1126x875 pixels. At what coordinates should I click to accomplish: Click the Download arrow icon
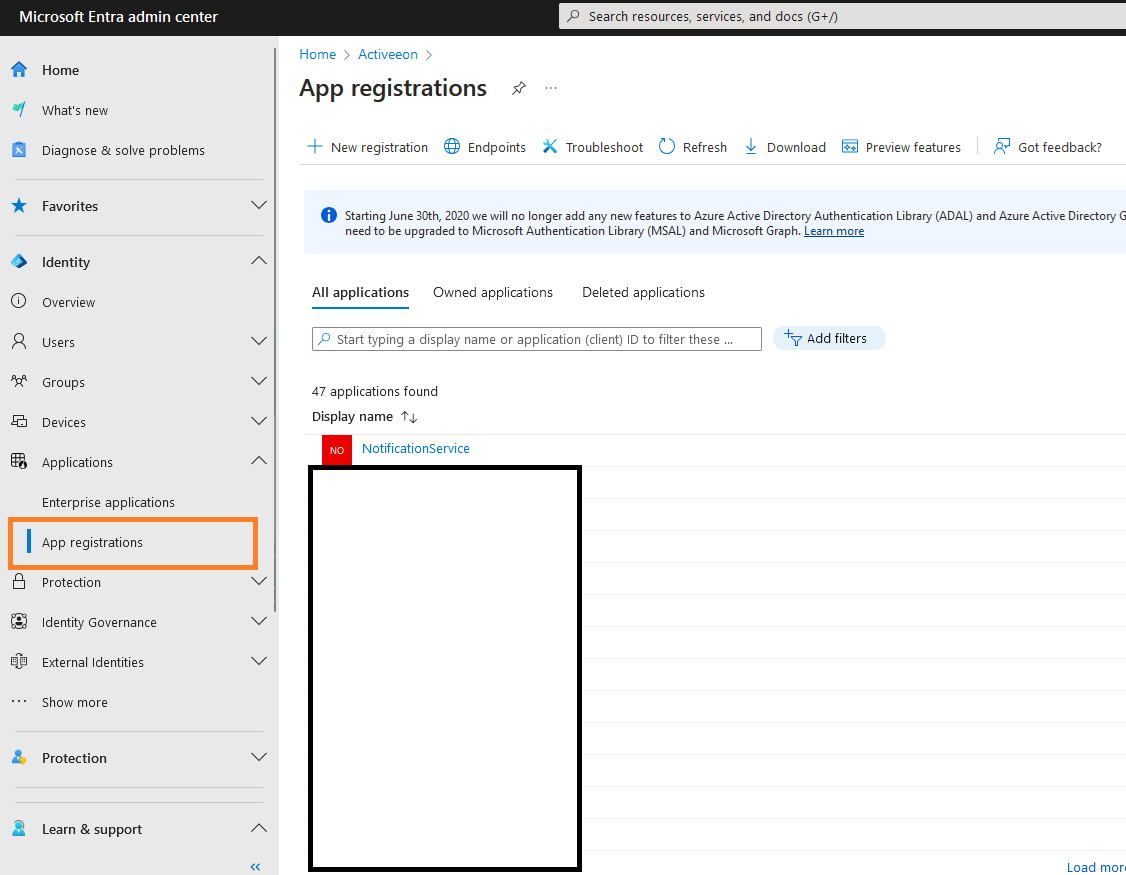(750, 147)
